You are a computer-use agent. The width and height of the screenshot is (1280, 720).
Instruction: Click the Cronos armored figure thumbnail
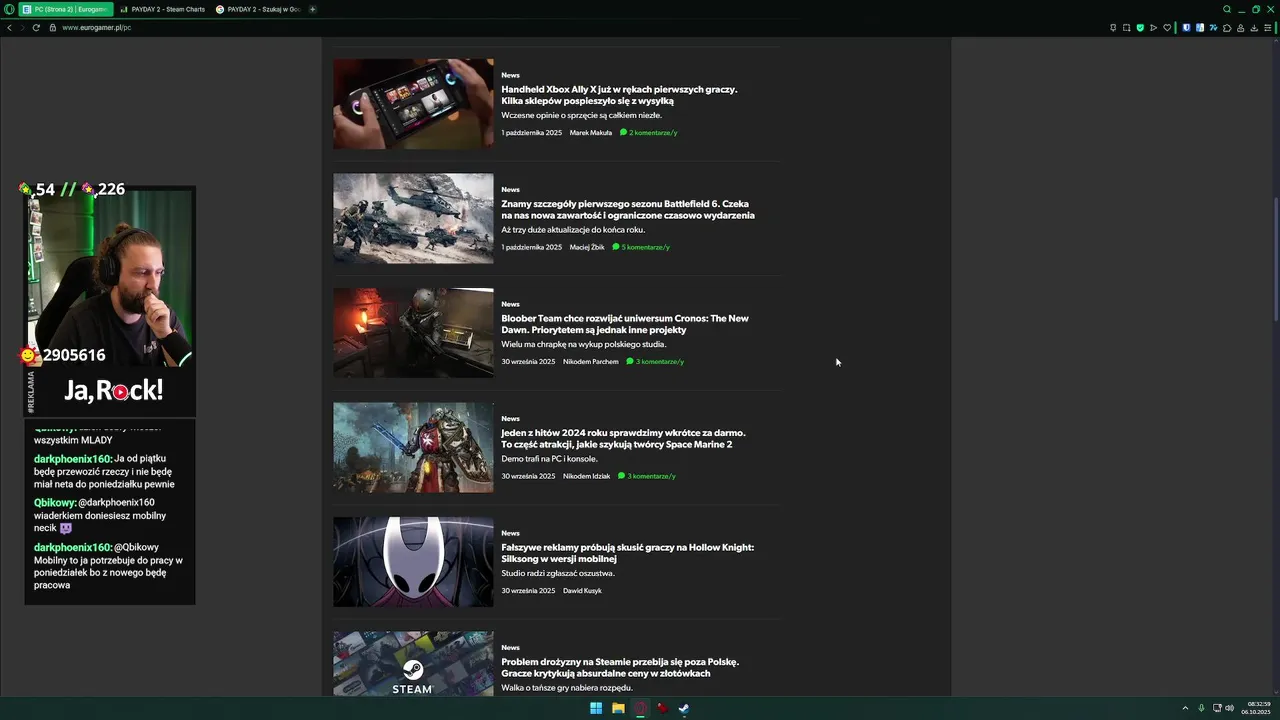click(413, 333)
